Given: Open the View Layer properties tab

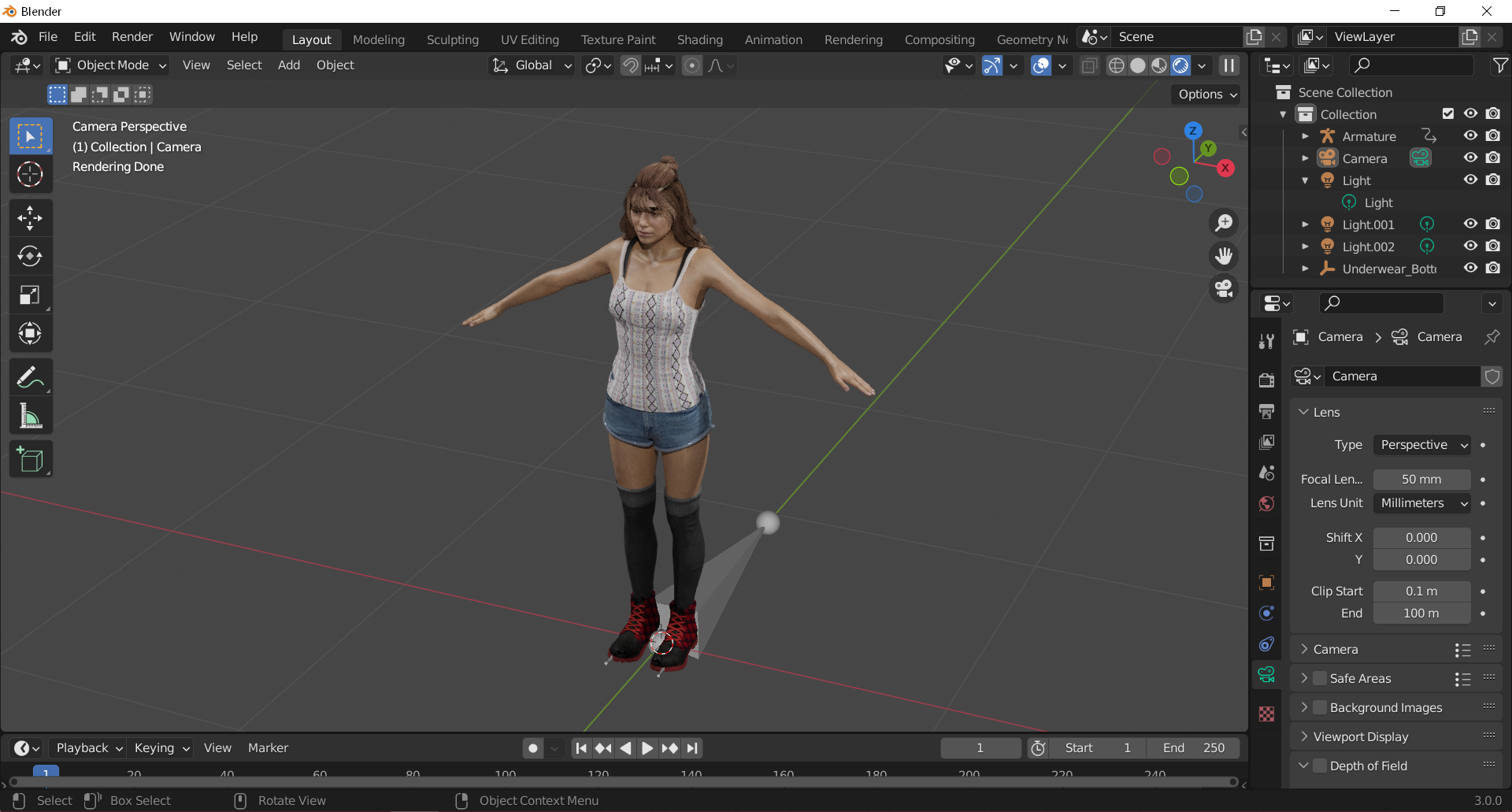Looking at the screenshot, I should click(x=1266, y=442).
